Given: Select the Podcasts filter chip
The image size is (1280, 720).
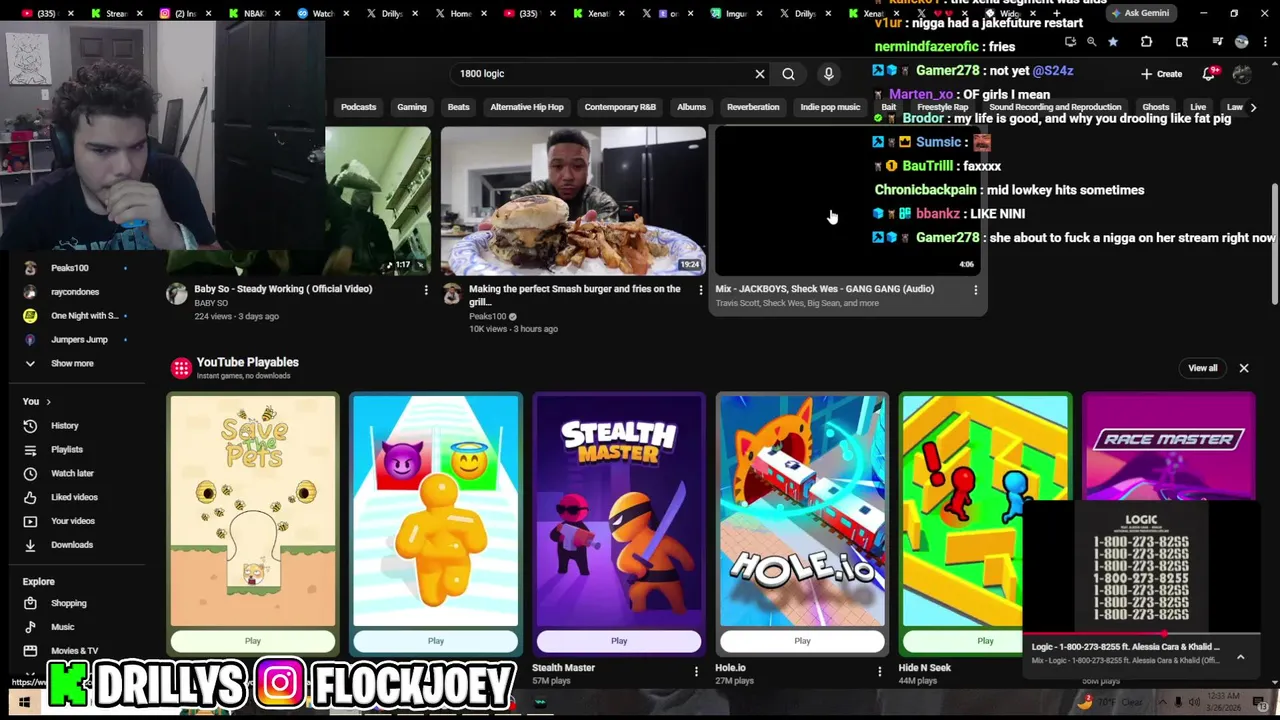Looking at the screenshot, I should pos(358,107).
